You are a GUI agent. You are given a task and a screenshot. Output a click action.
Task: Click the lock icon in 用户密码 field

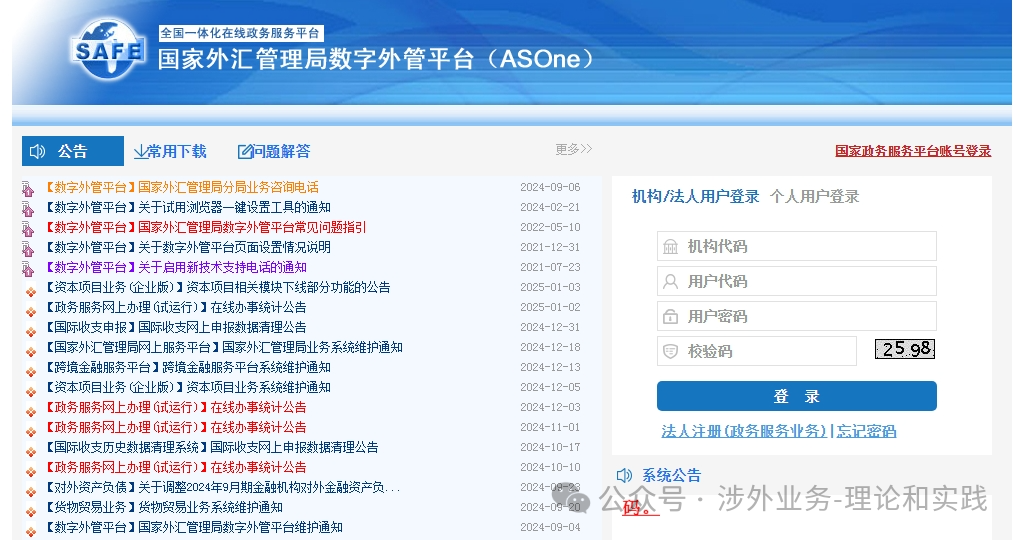pyautogui.click(x=670, y=317)
